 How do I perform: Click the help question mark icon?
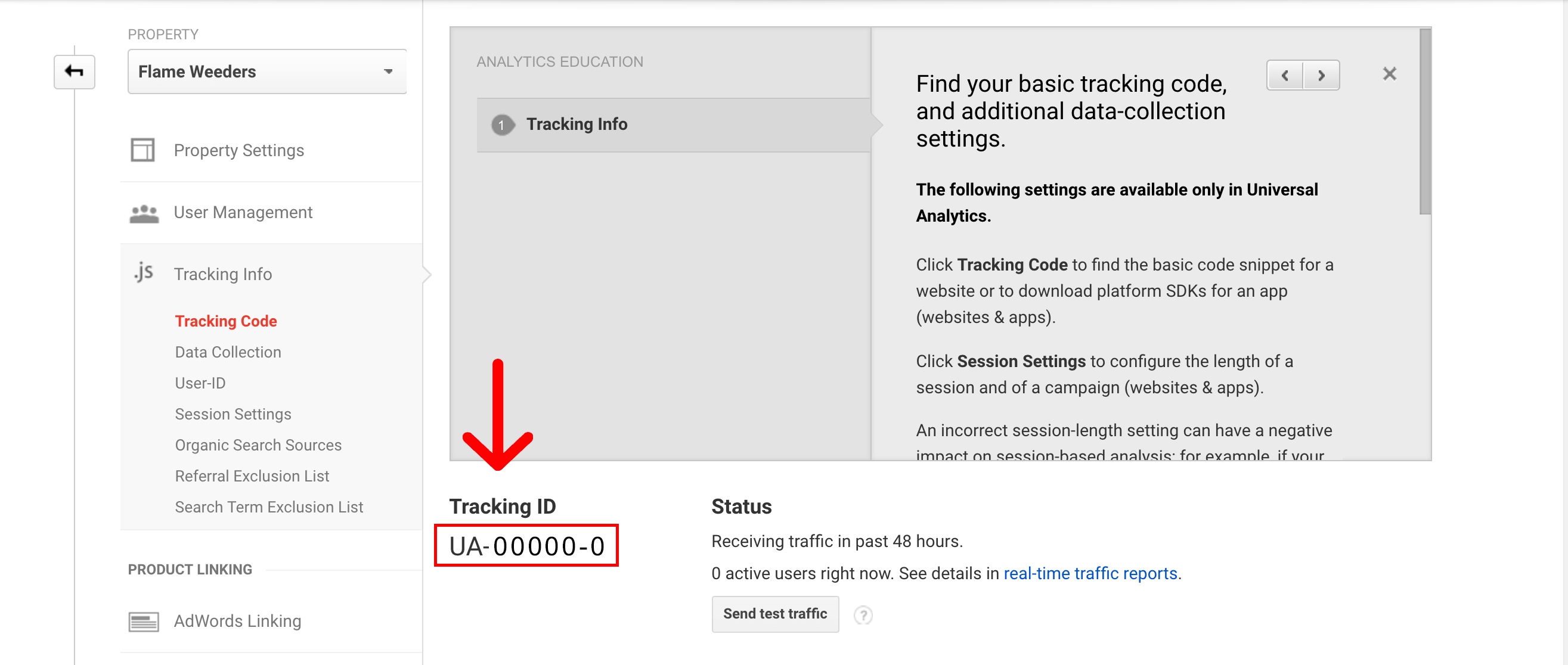(x=863, y=615)
